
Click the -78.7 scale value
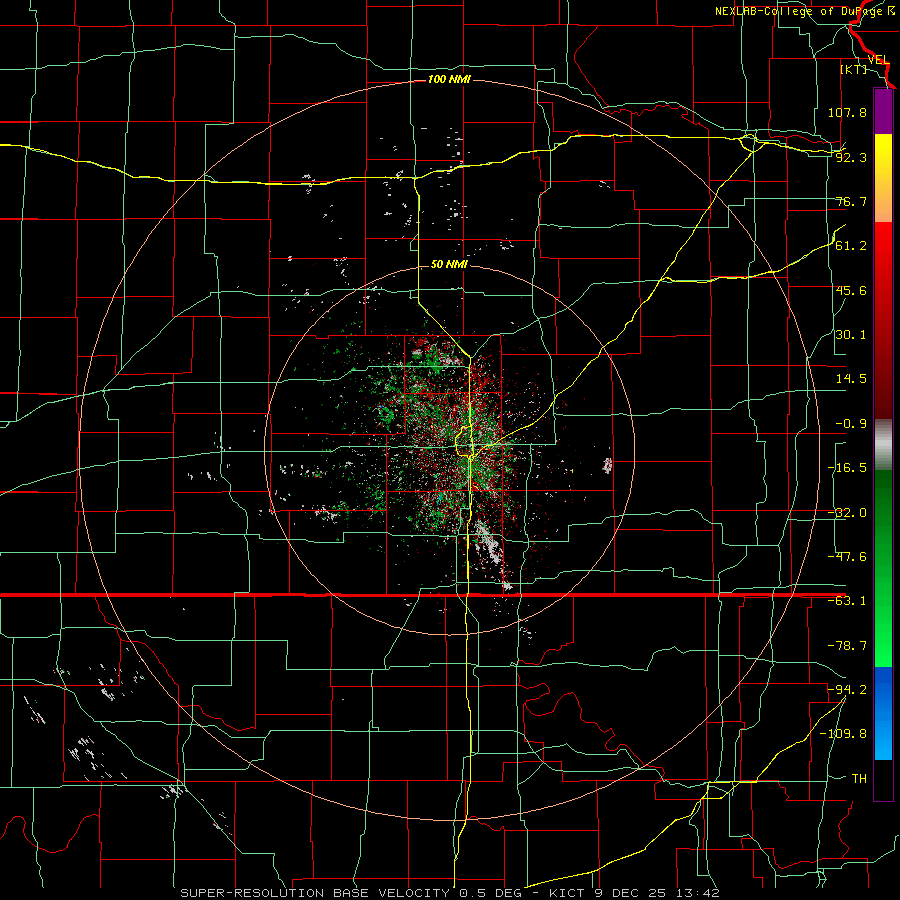coord(847,646)
